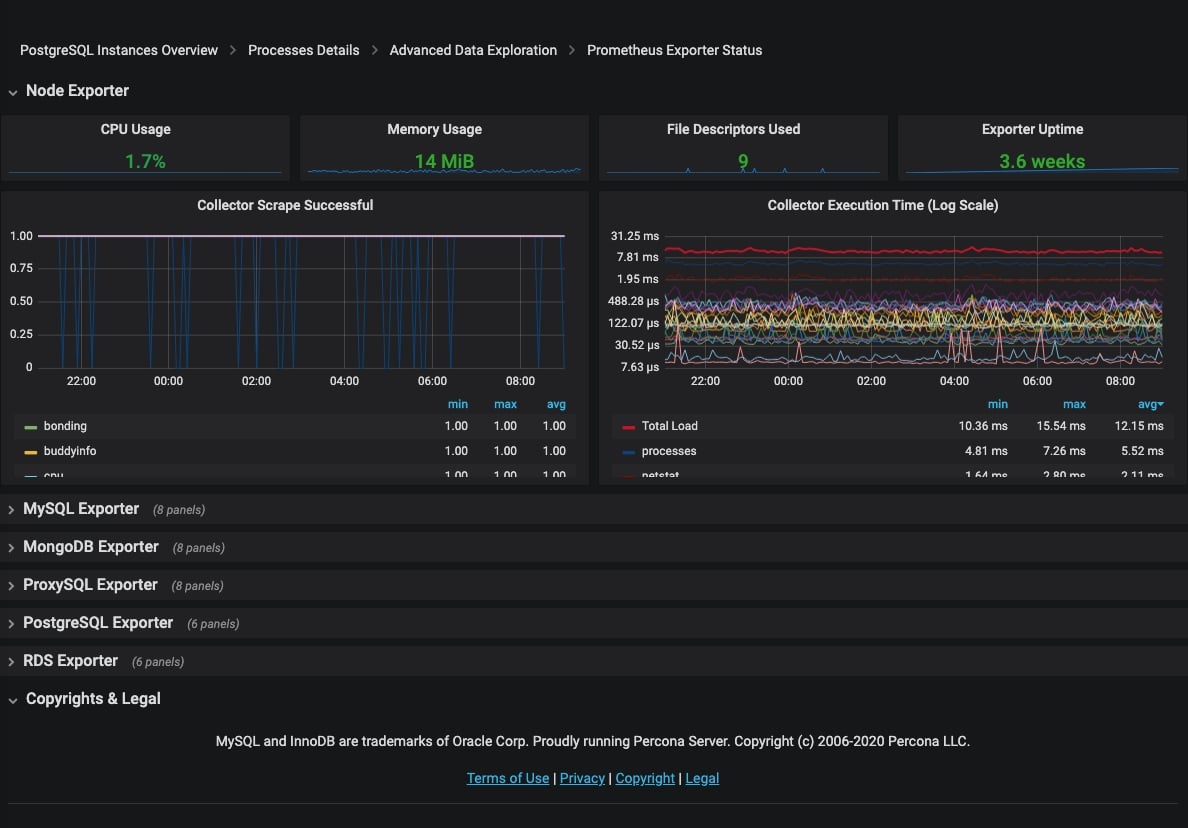
Task: Open the Privacy link
Action: point(582,778)
